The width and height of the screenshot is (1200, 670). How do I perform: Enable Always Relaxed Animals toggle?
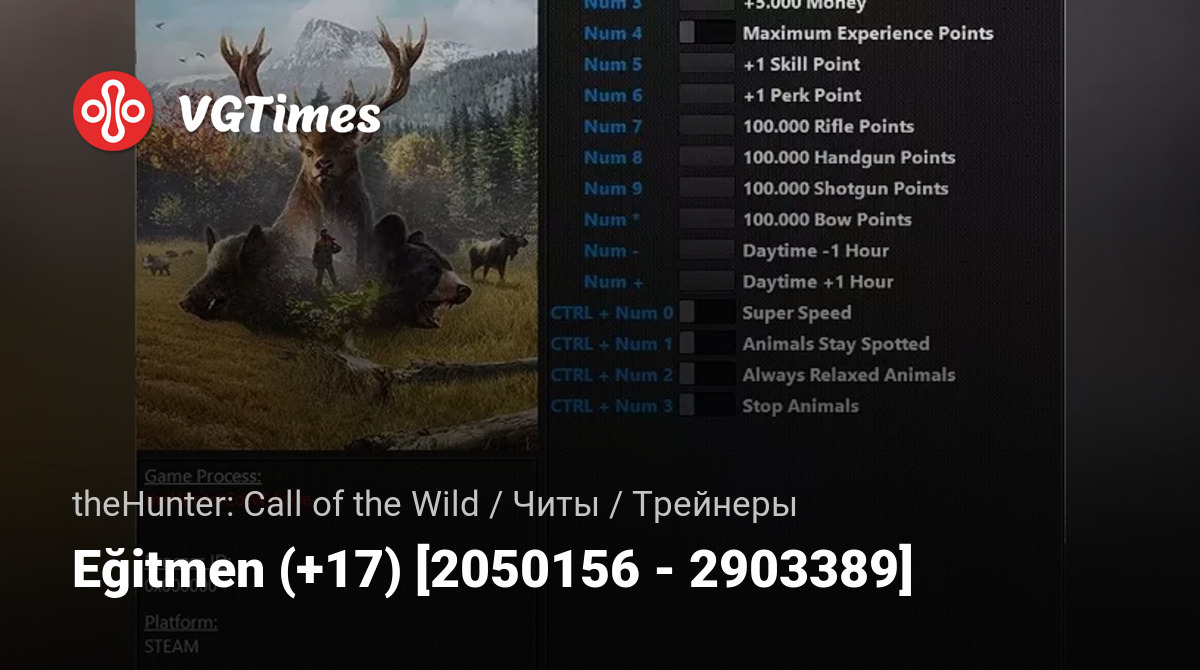tap(707, 373)
